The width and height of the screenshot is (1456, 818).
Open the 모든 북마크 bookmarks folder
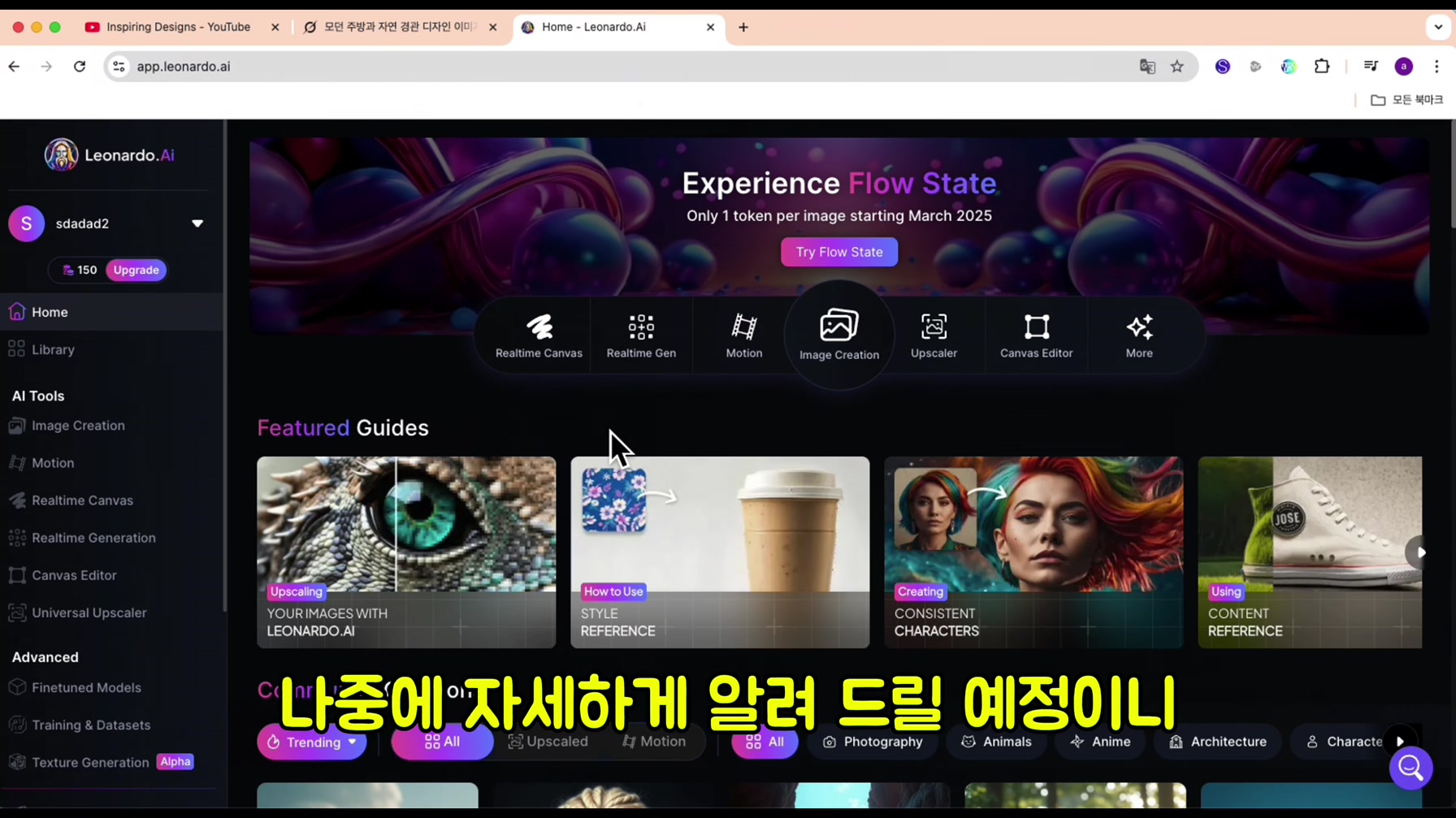(x=1406, y=100)
